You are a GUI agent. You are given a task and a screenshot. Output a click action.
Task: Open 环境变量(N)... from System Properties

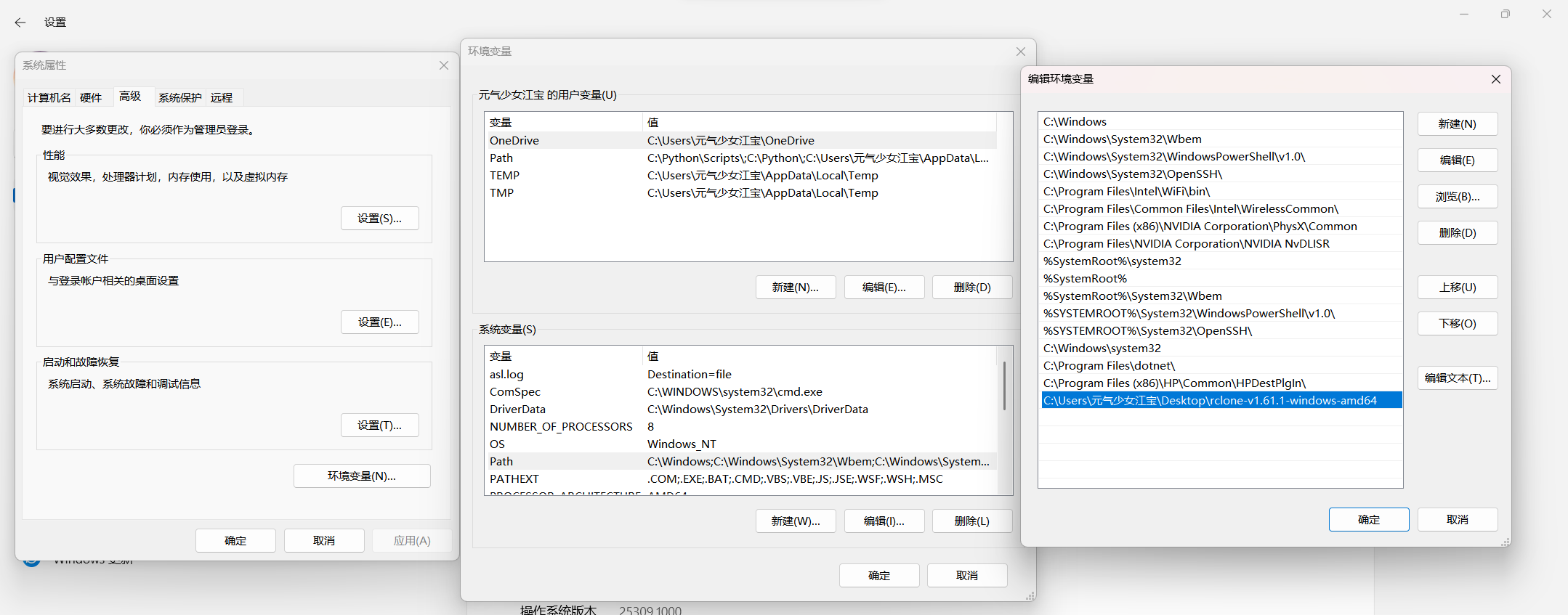362,476
